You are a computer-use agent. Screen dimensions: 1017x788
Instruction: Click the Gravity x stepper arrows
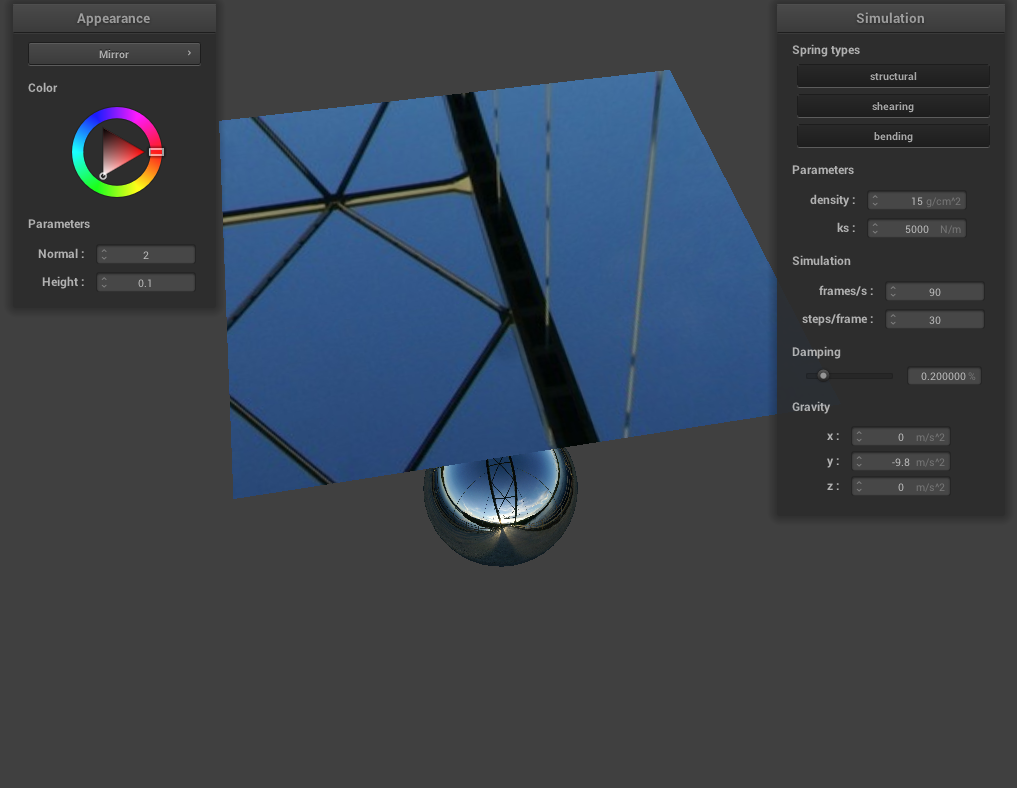click(x=859, y=437)
